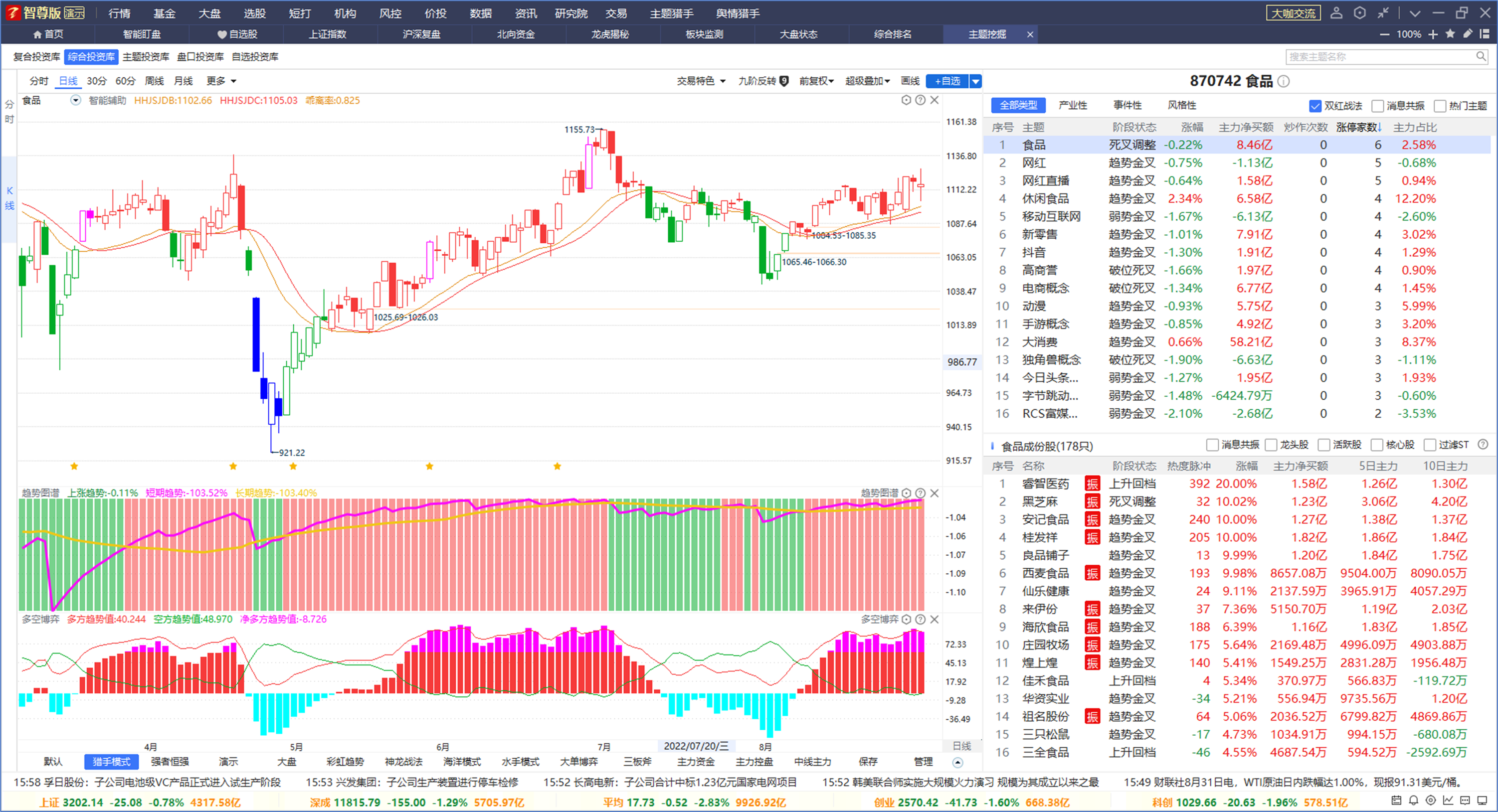Open the 前复权 dropdown
Image resolution: width=1498 pixels, height=812 pixels.
(816, 81)
